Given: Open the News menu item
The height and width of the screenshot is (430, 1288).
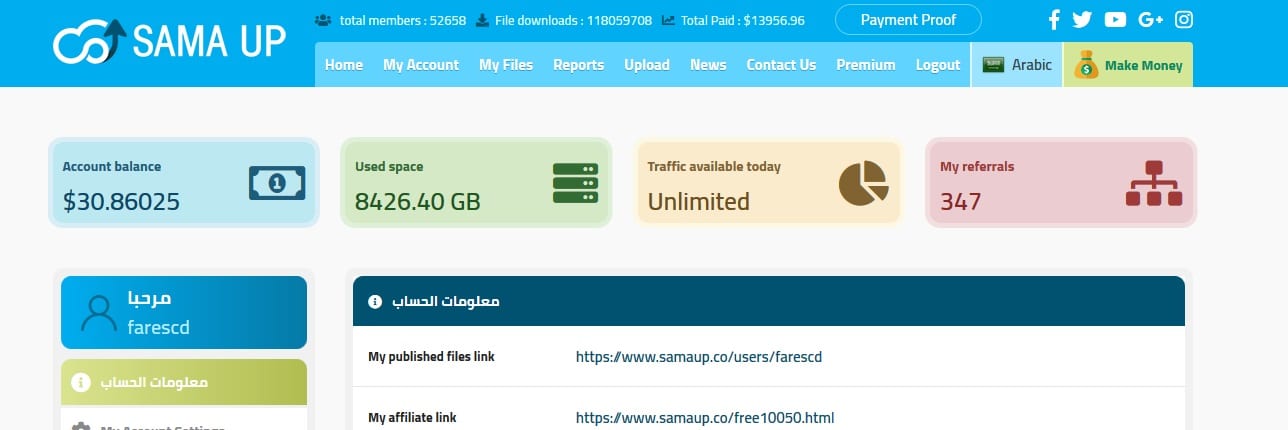Looking at the screenshot, I should (x=708, y=65).
